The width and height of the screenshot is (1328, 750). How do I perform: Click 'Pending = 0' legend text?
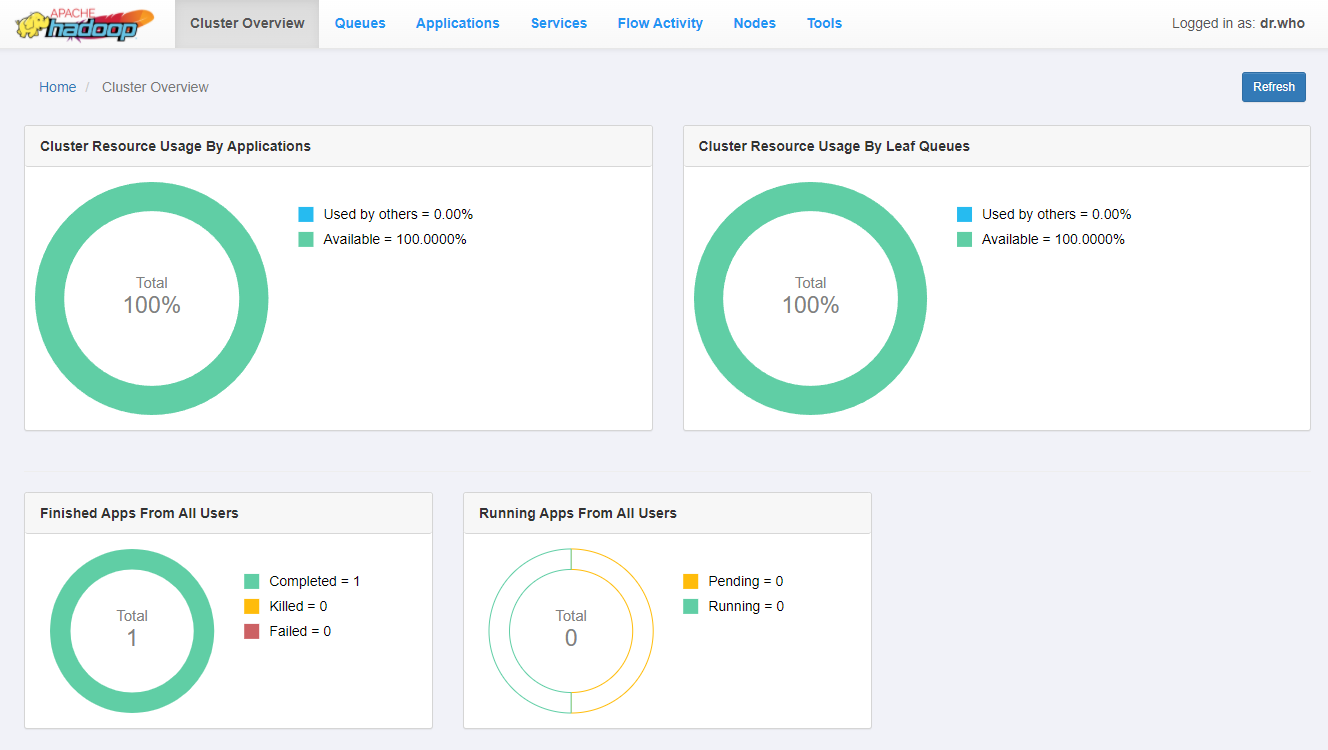(x=746, y=581)
